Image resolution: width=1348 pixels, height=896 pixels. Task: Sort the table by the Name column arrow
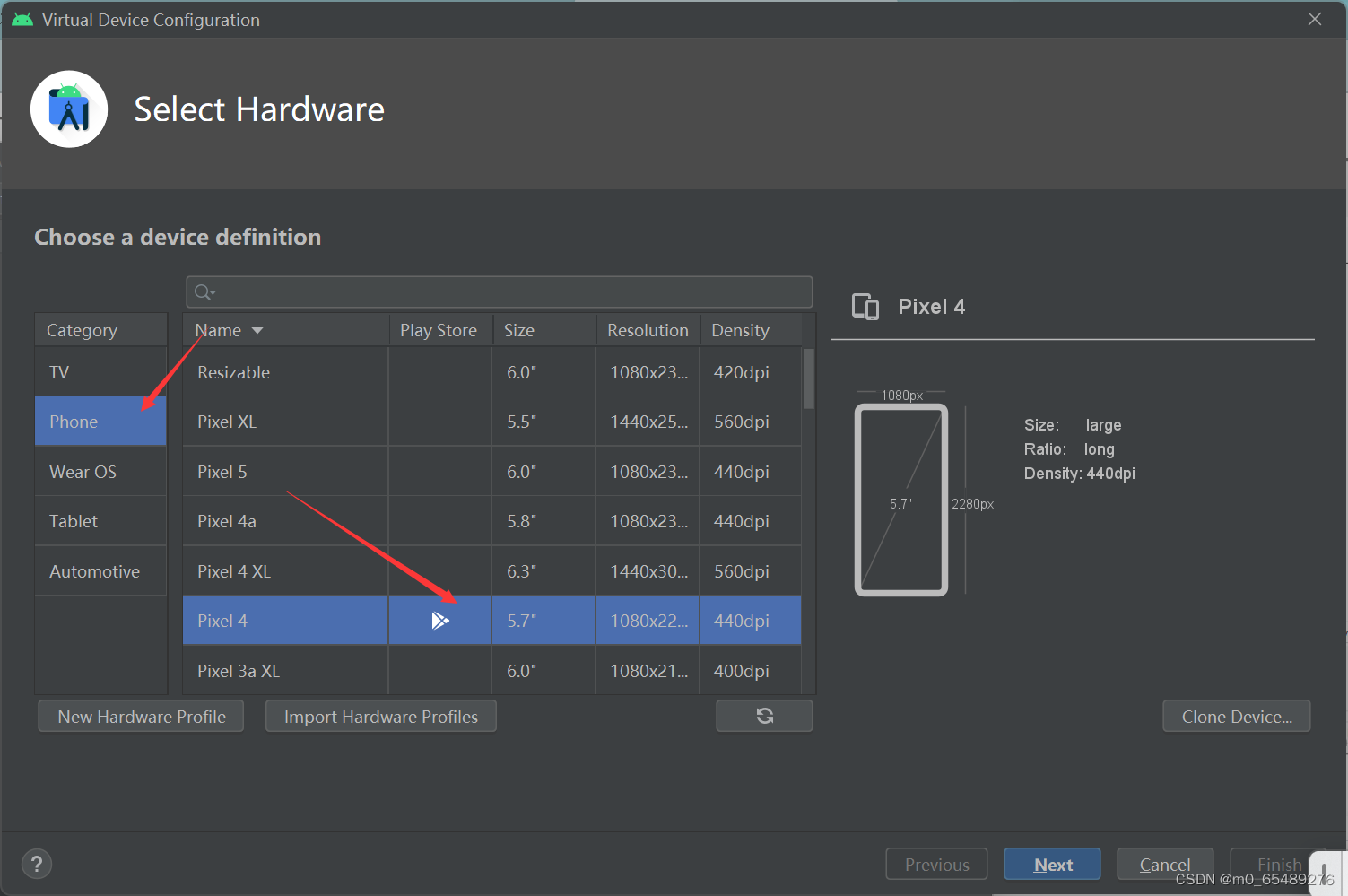pyautogui.click(x=257, y=331)
